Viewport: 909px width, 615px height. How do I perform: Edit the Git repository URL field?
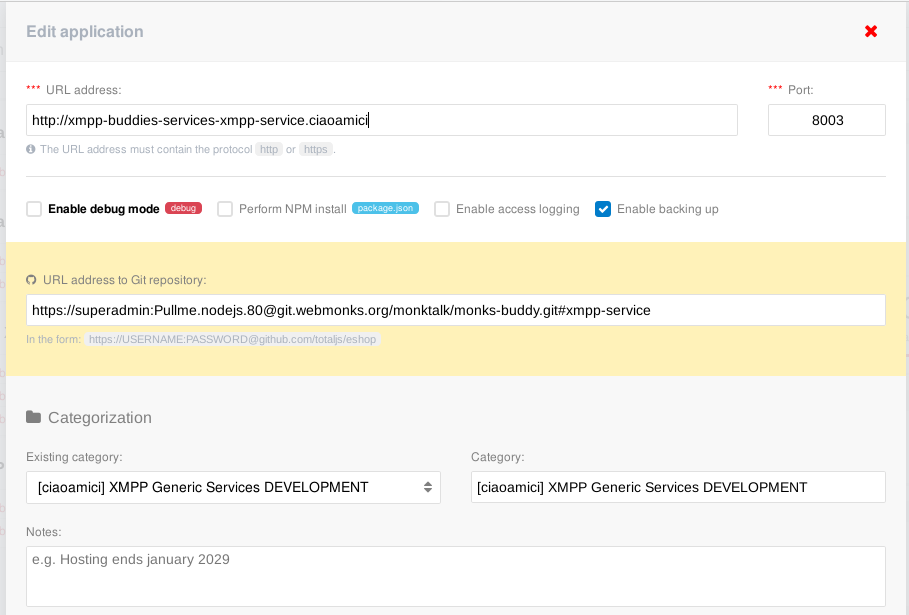pos(455,310)
